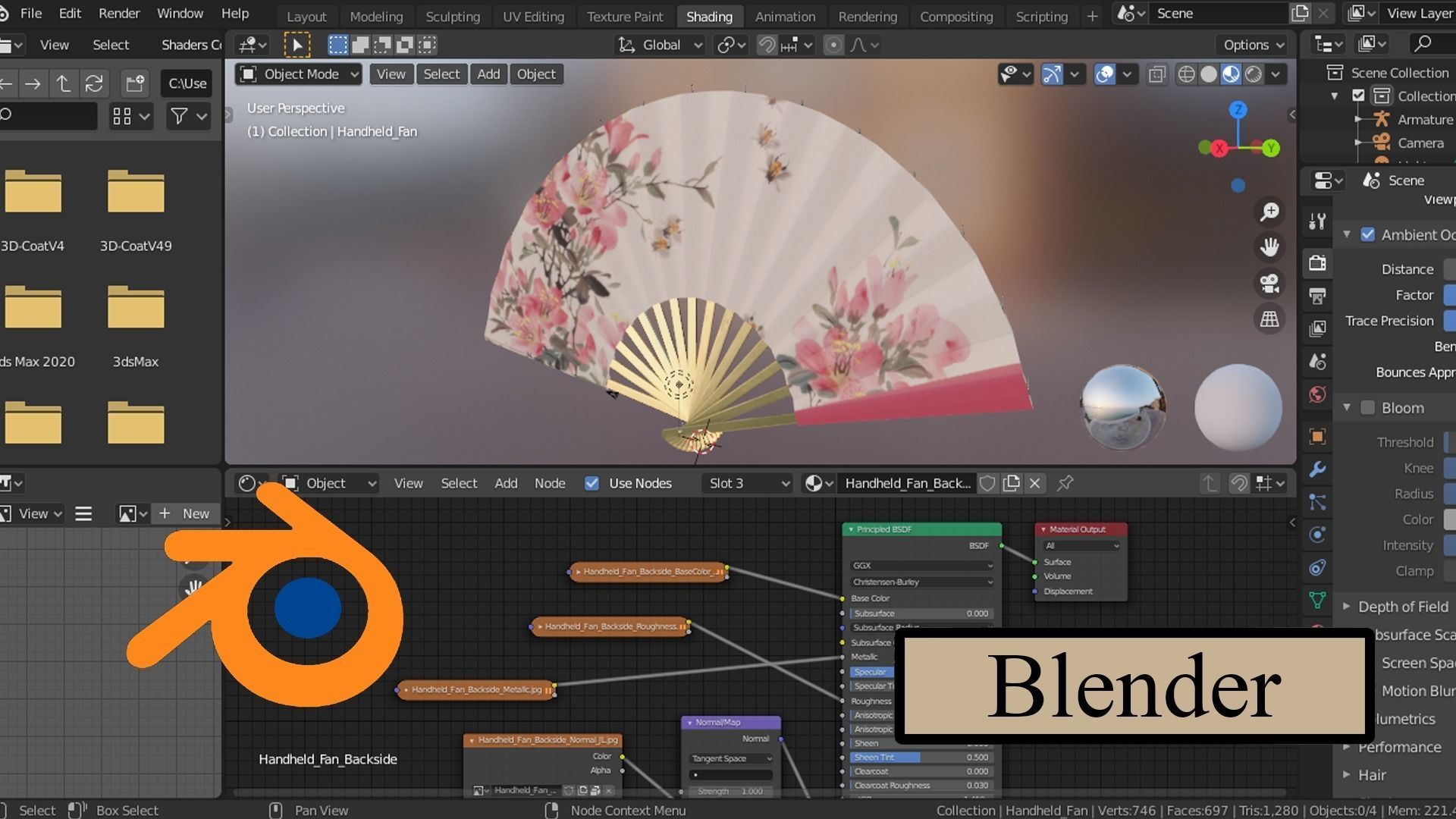The width and height of the screenshot is (1456, 819).
Task: Open the Render menu
Action: (x=119, y=14)
